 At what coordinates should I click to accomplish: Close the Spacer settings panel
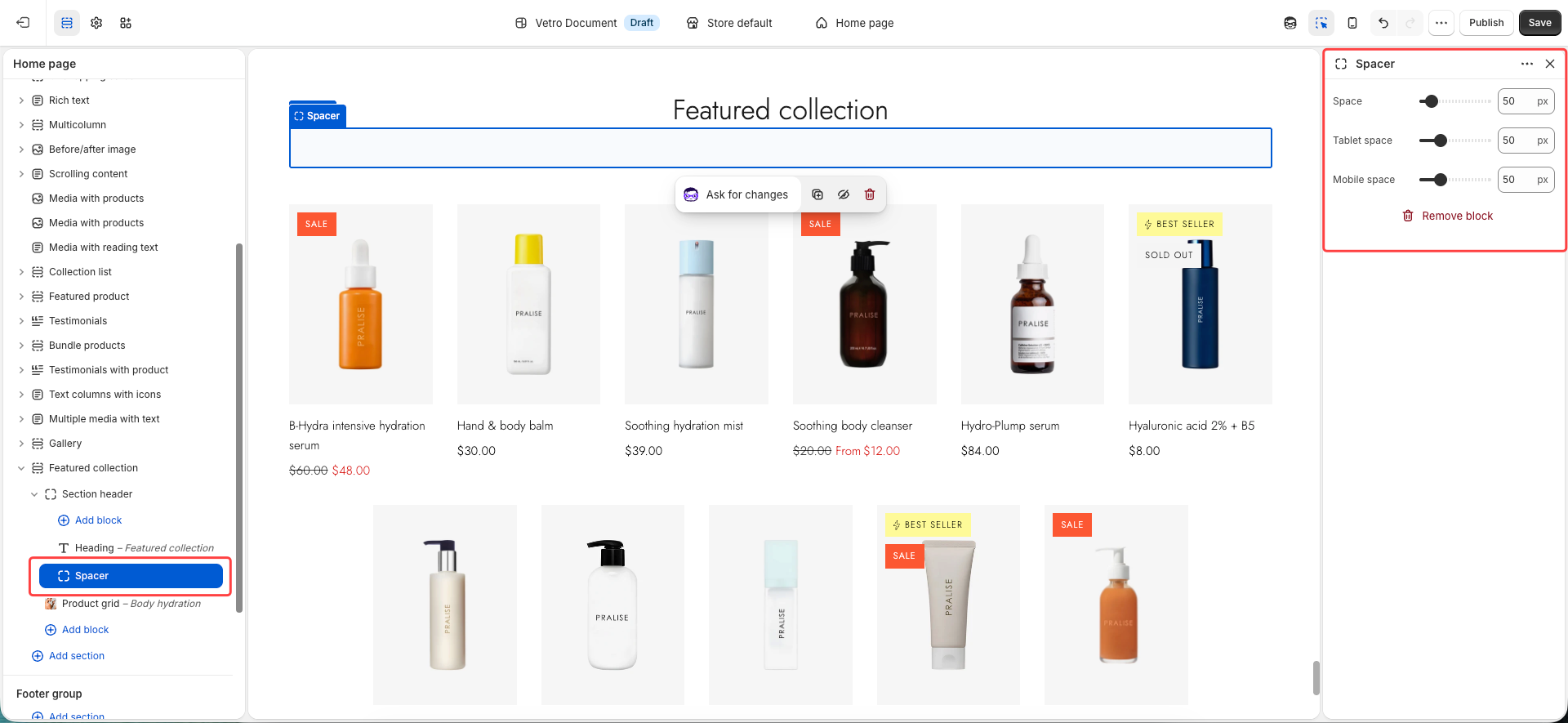click(1550, 64)
